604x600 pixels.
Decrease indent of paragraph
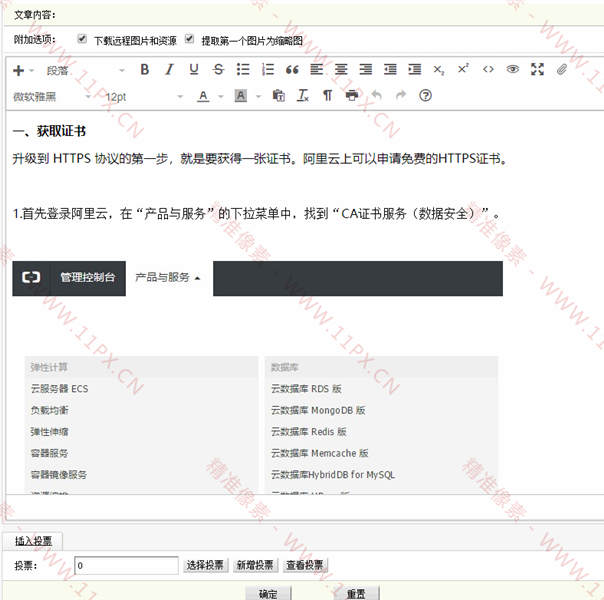tap(390, 70)
